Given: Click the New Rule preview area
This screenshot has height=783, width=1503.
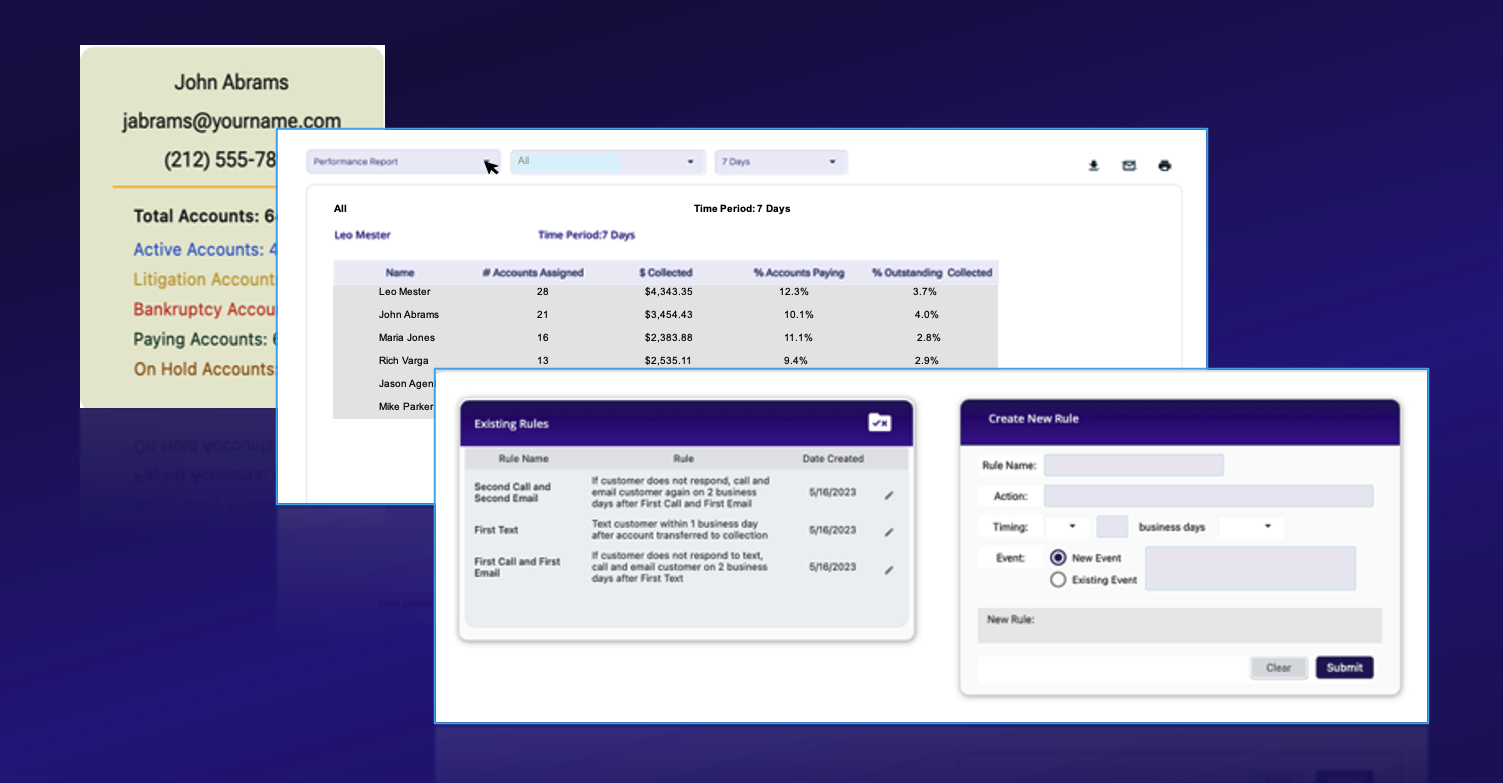Looking at the screenshot, I should pos(1180,625).
